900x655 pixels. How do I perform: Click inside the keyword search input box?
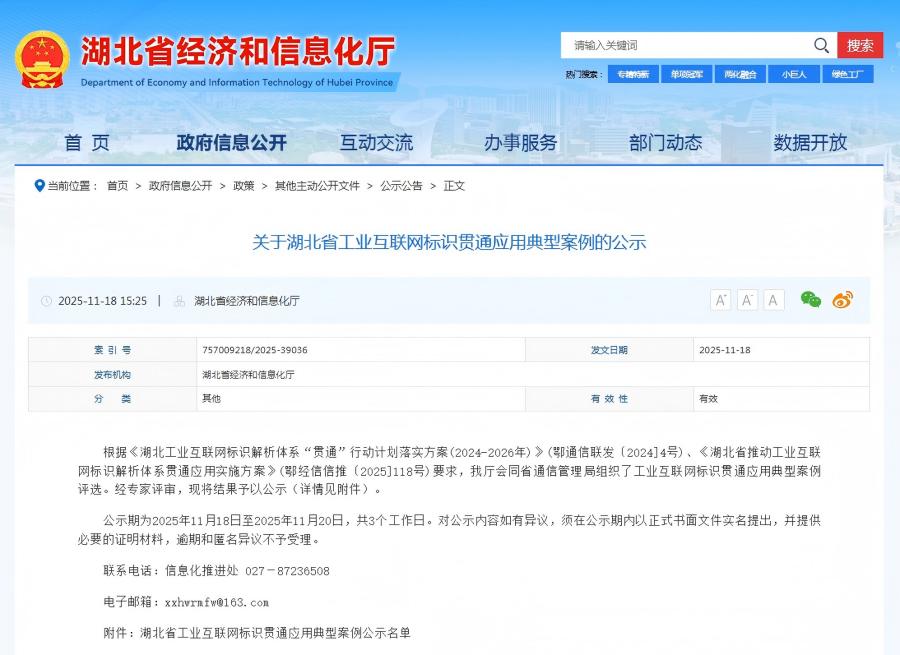point(680,45)
